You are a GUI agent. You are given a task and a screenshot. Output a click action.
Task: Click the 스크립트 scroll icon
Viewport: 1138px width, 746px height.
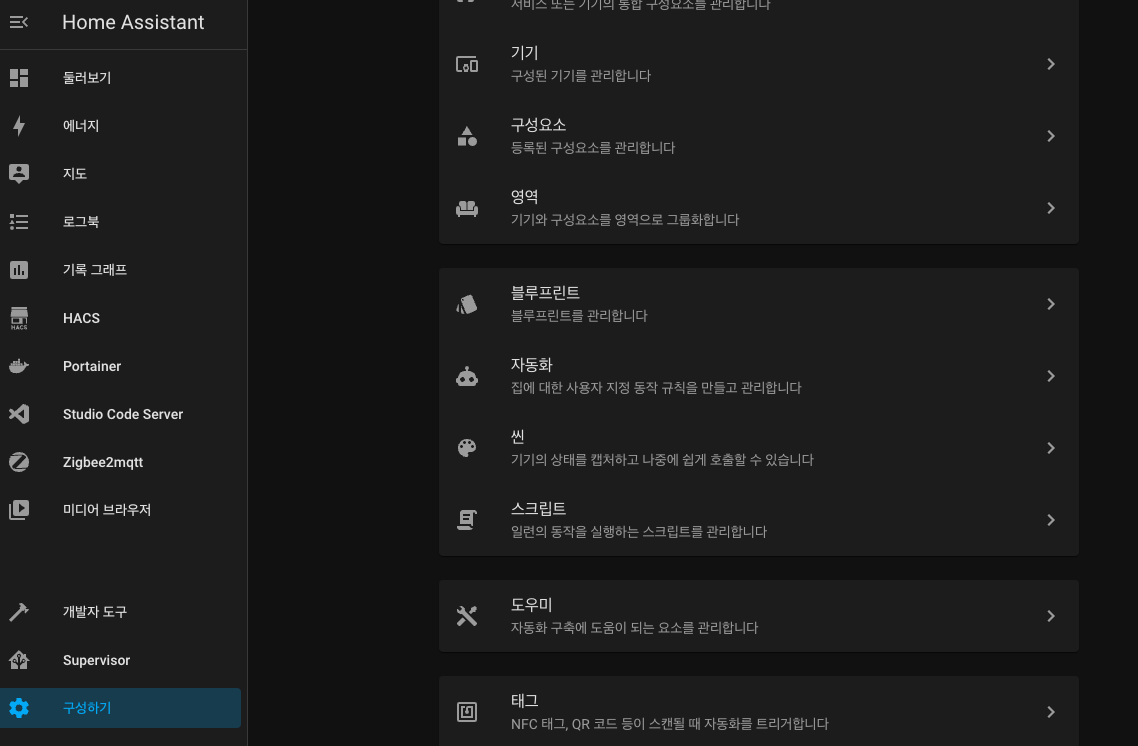point(467,520)
